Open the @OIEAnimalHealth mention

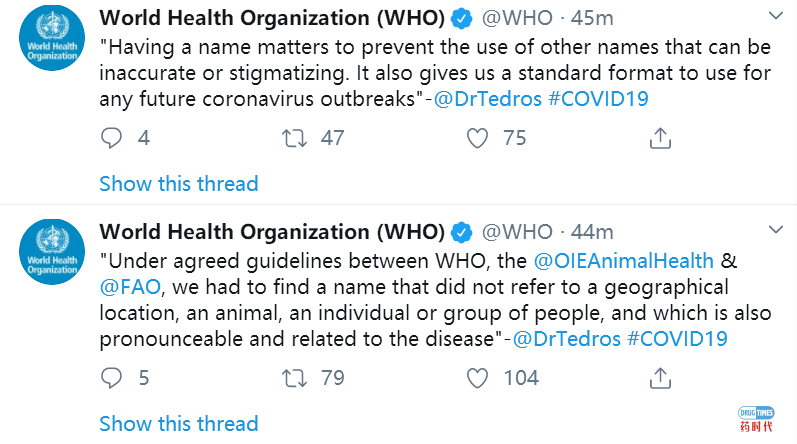point(624,261)
